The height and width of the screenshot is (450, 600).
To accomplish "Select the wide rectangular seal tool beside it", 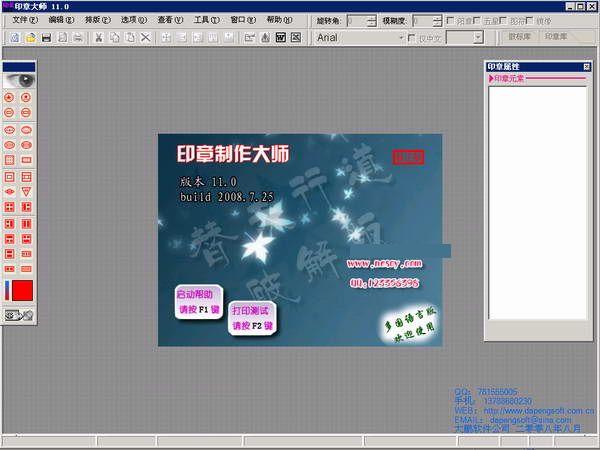I will (x=26, y=160).
